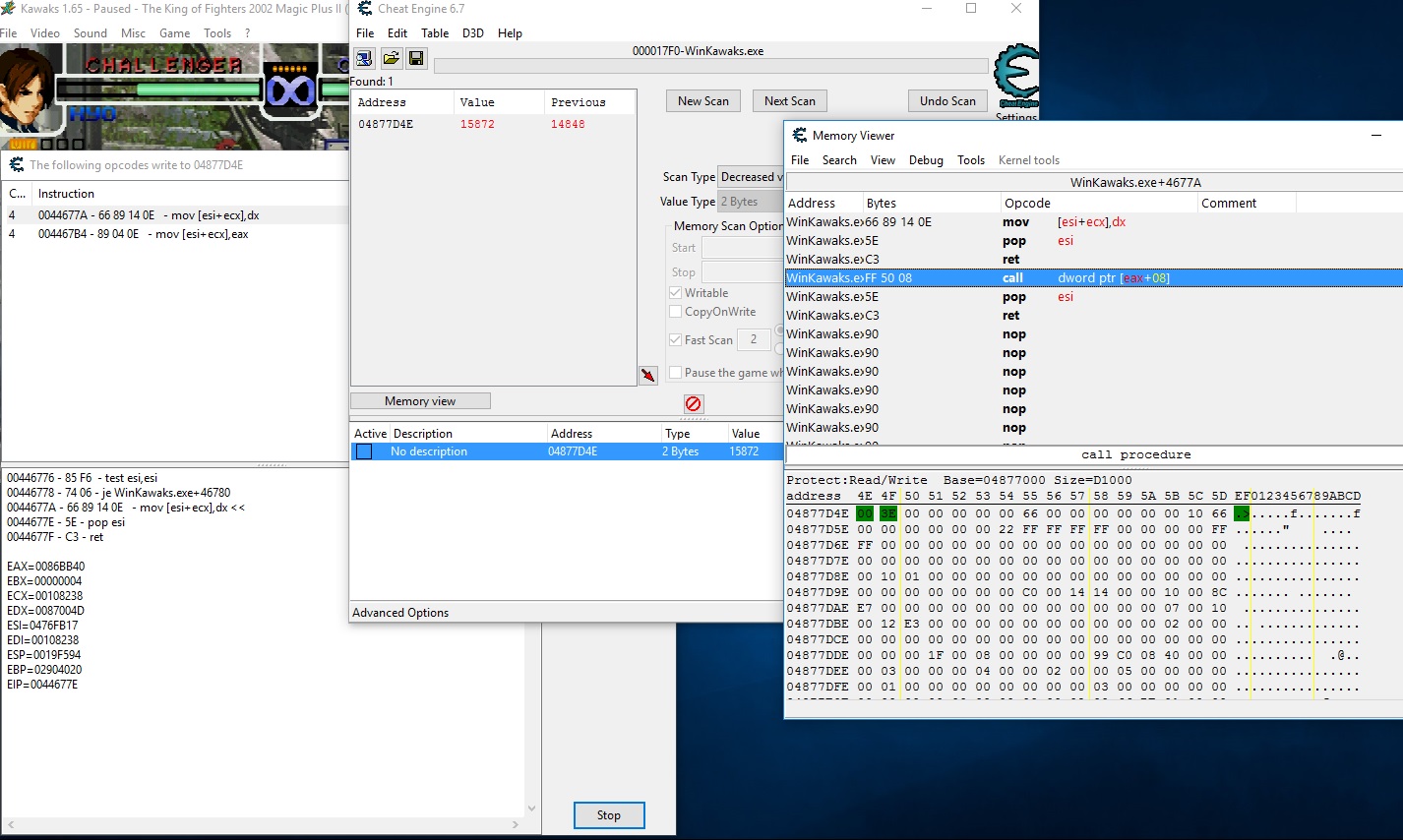Click the red no-entry clear list icon
The height and width of the screenshot is (840, 1403).
coord(694,403)
